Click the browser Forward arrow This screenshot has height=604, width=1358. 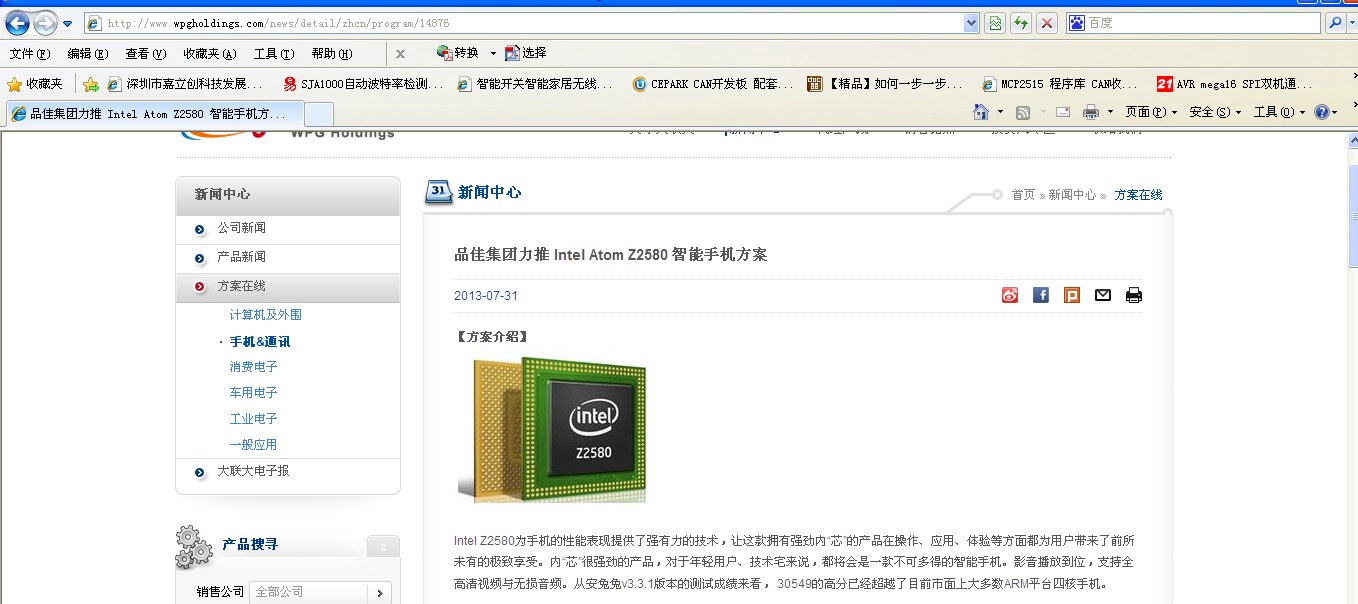pos(45,23)
